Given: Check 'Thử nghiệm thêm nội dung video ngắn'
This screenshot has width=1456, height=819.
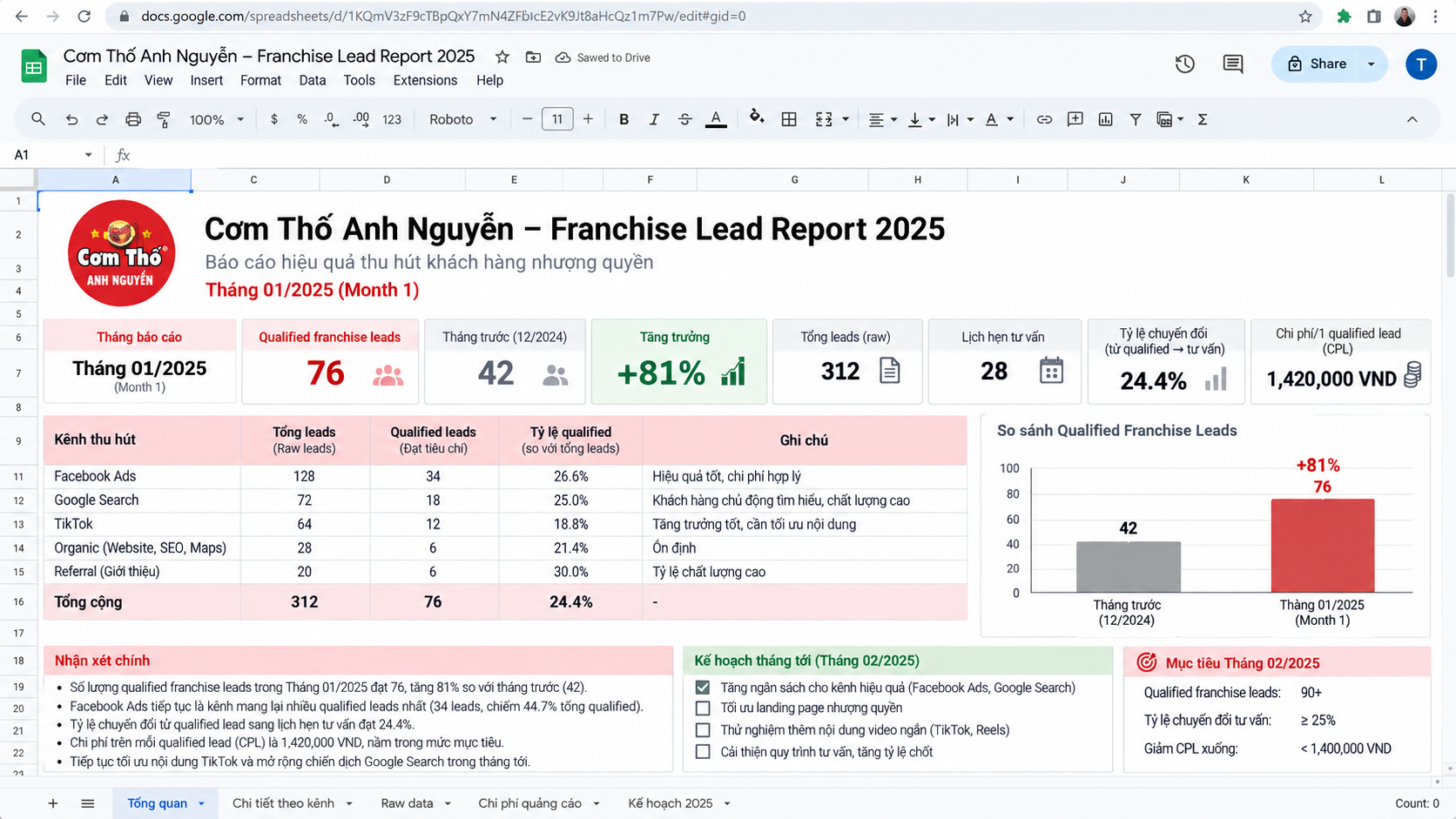Looking at the screenshot, I should point(703,730).
